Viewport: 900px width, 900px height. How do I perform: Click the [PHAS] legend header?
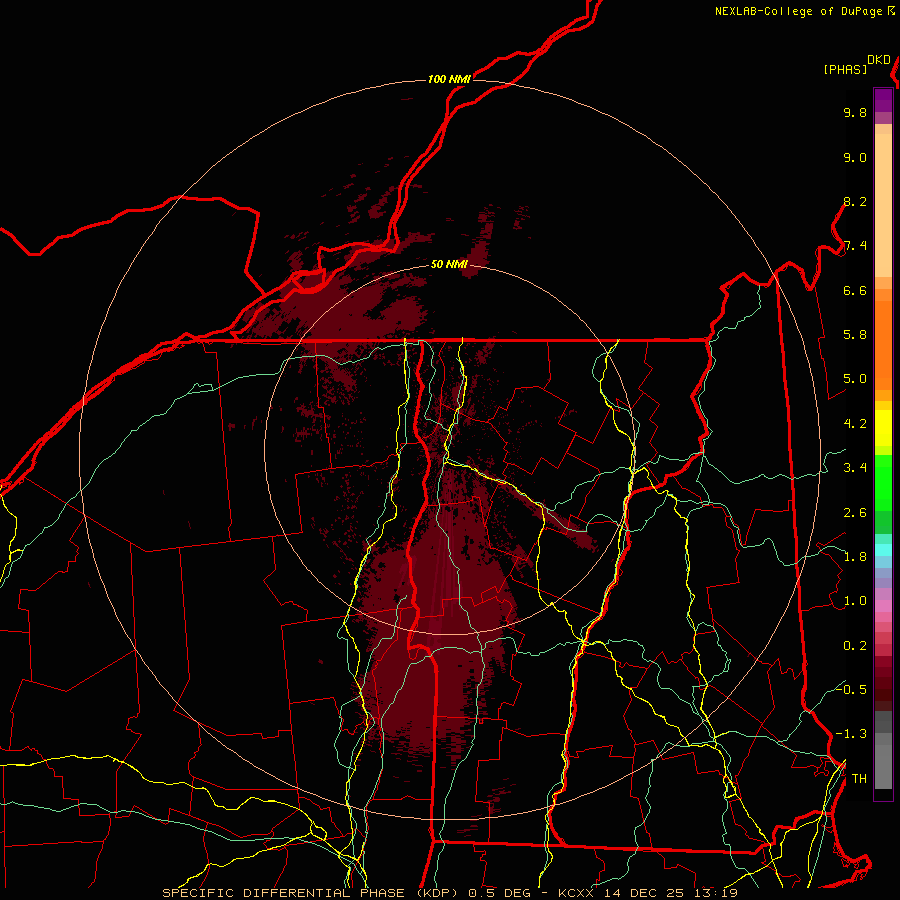click(845, 70)
